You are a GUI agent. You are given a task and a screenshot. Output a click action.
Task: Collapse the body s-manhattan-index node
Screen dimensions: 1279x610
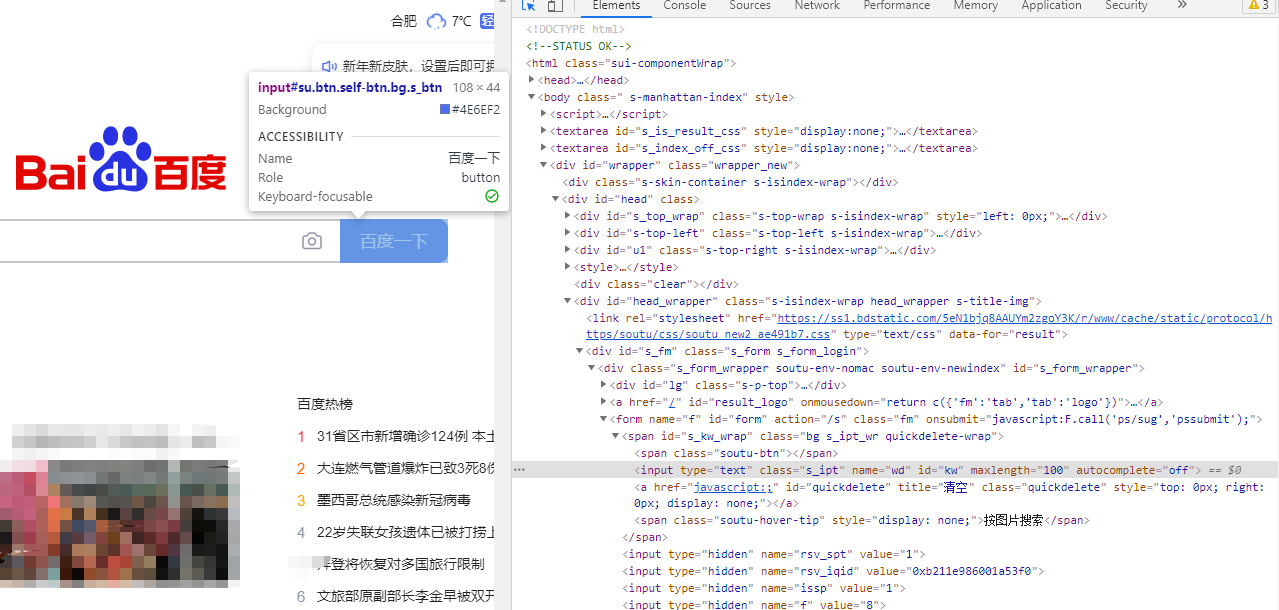[532, 97]
